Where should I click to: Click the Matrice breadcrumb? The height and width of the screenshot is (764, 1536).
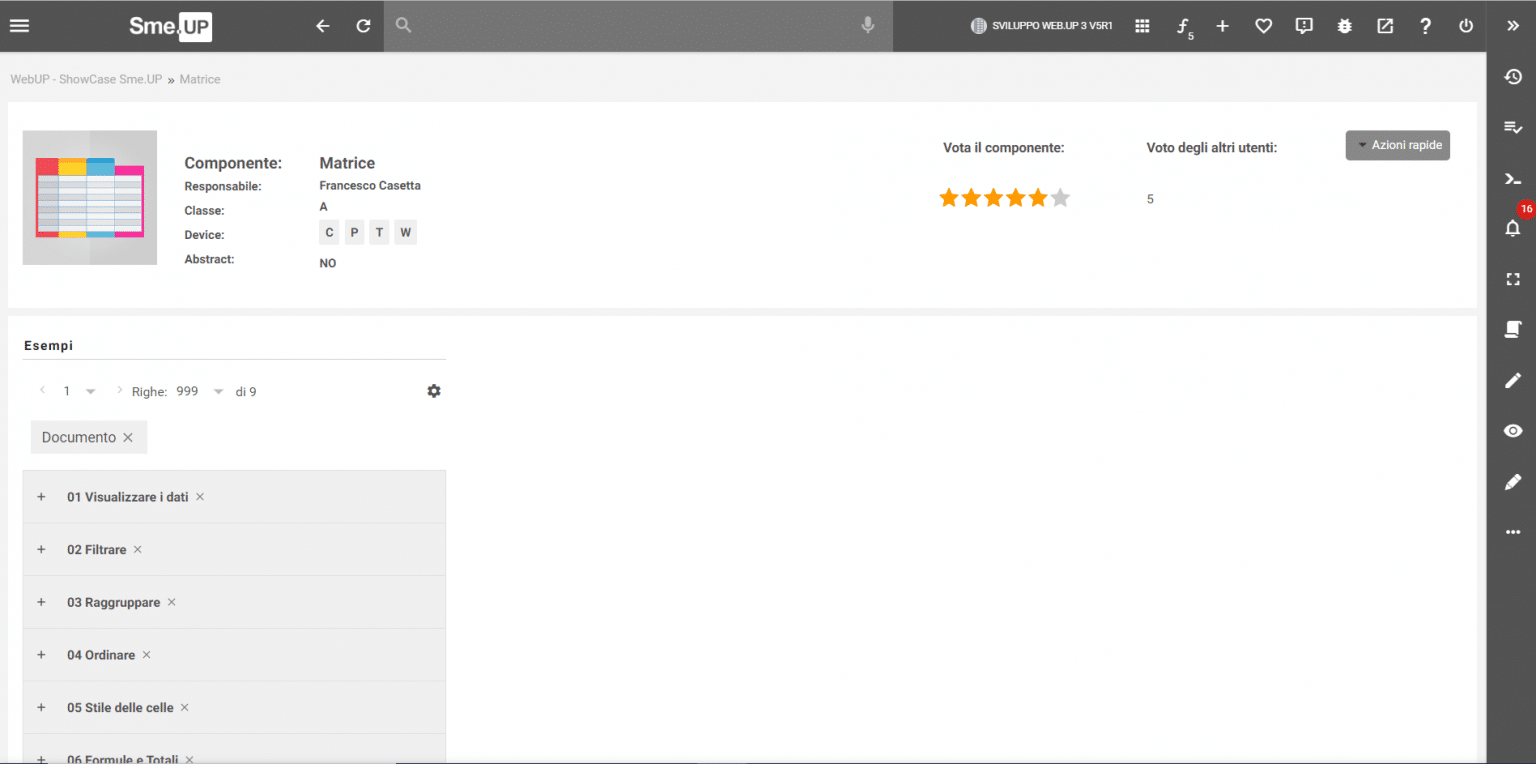click(200, 79)
